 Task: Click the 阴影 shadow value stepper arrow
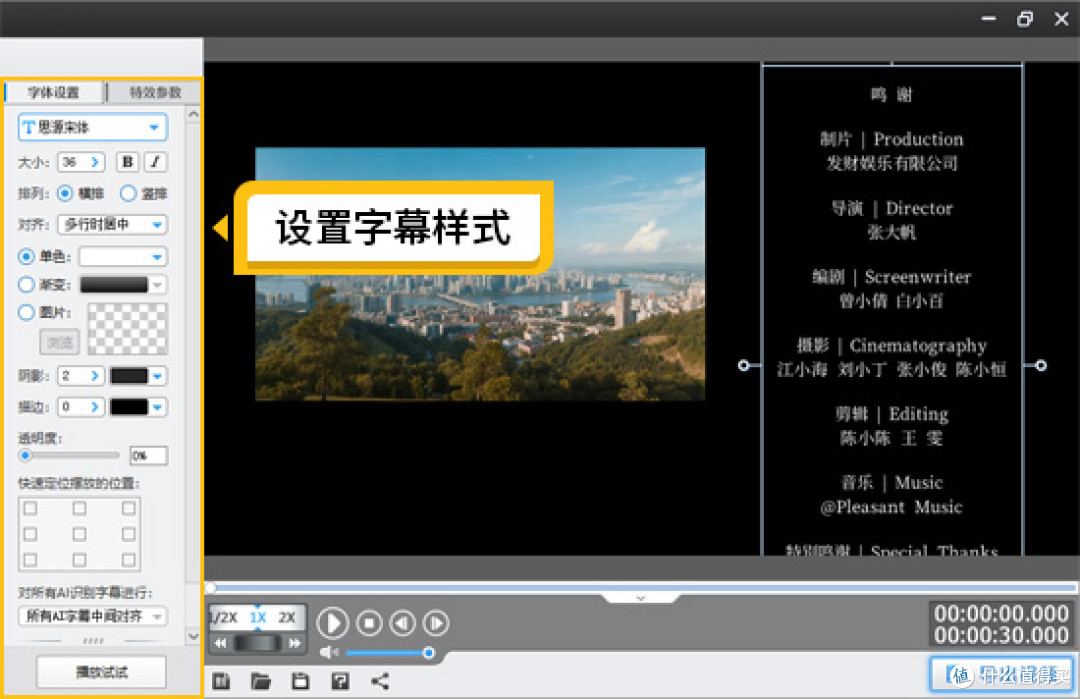coord(95,376)
